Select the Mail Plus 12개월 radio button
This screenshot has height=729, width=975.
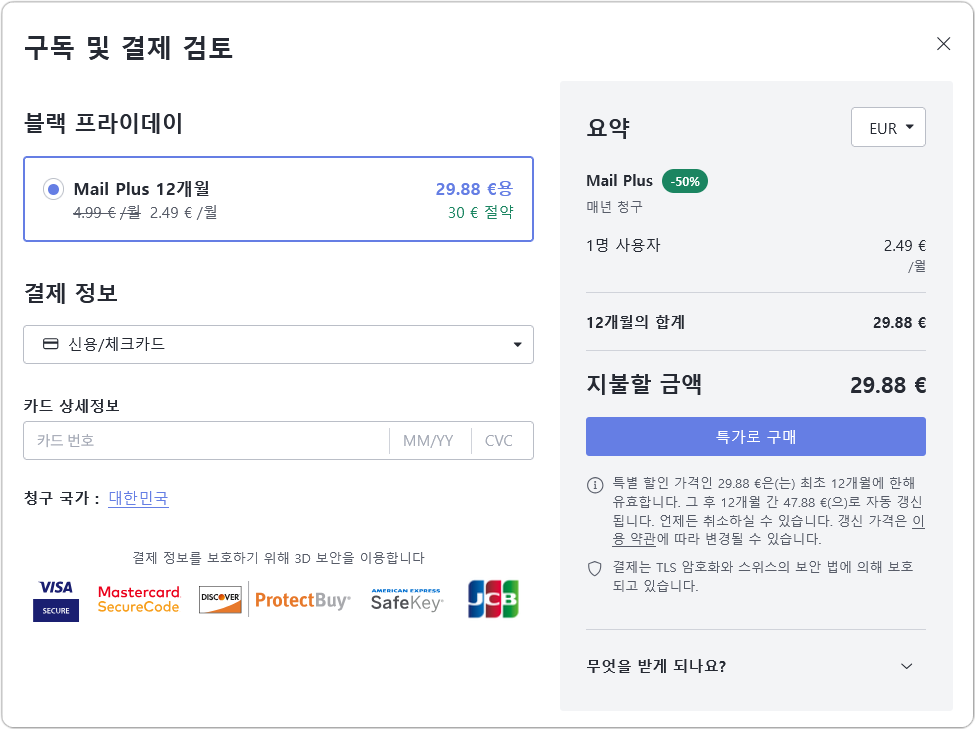[54, 189]
